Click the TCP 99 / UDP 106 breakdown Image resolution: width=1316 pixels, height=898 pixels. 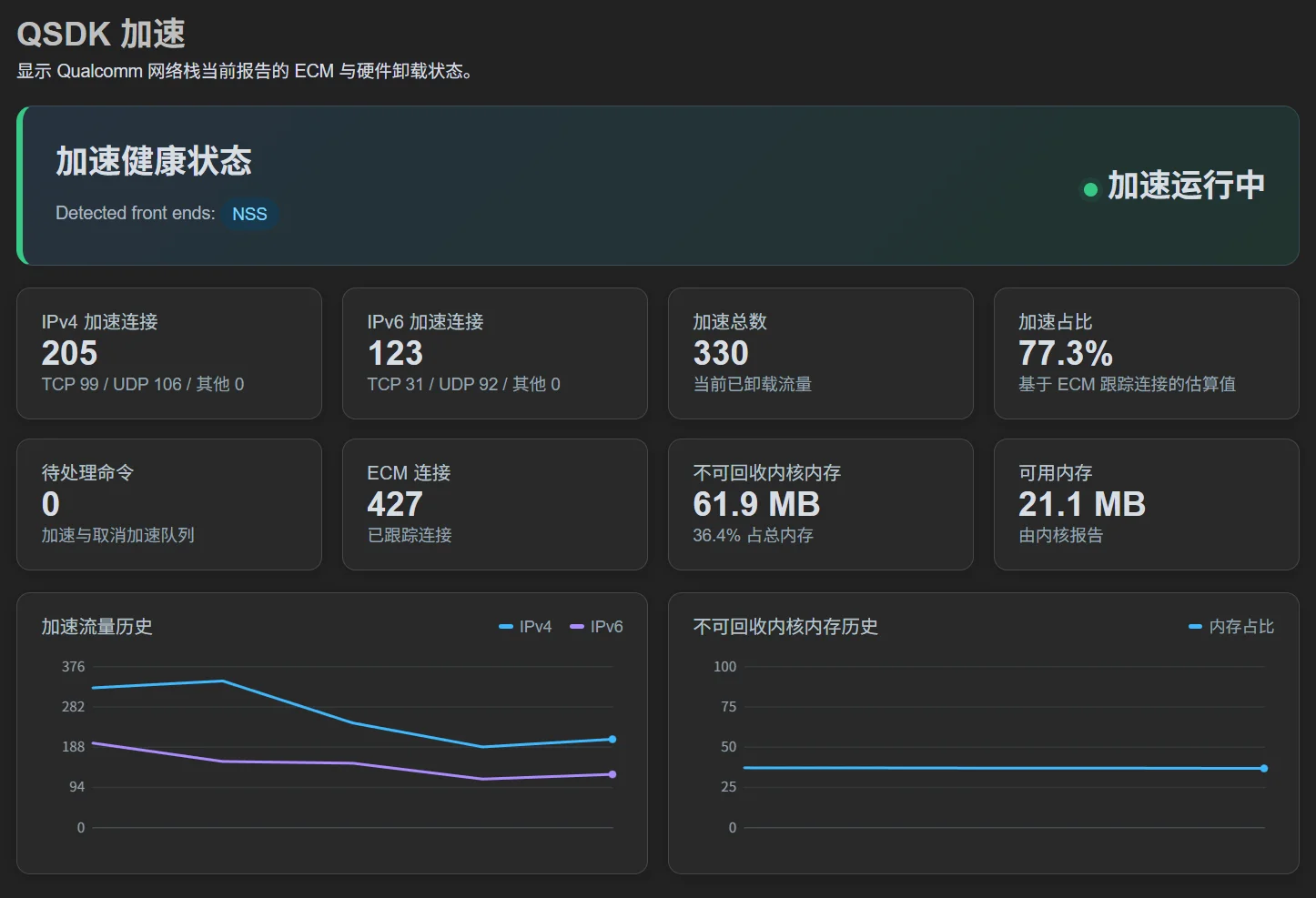click(x=143, y=384)
